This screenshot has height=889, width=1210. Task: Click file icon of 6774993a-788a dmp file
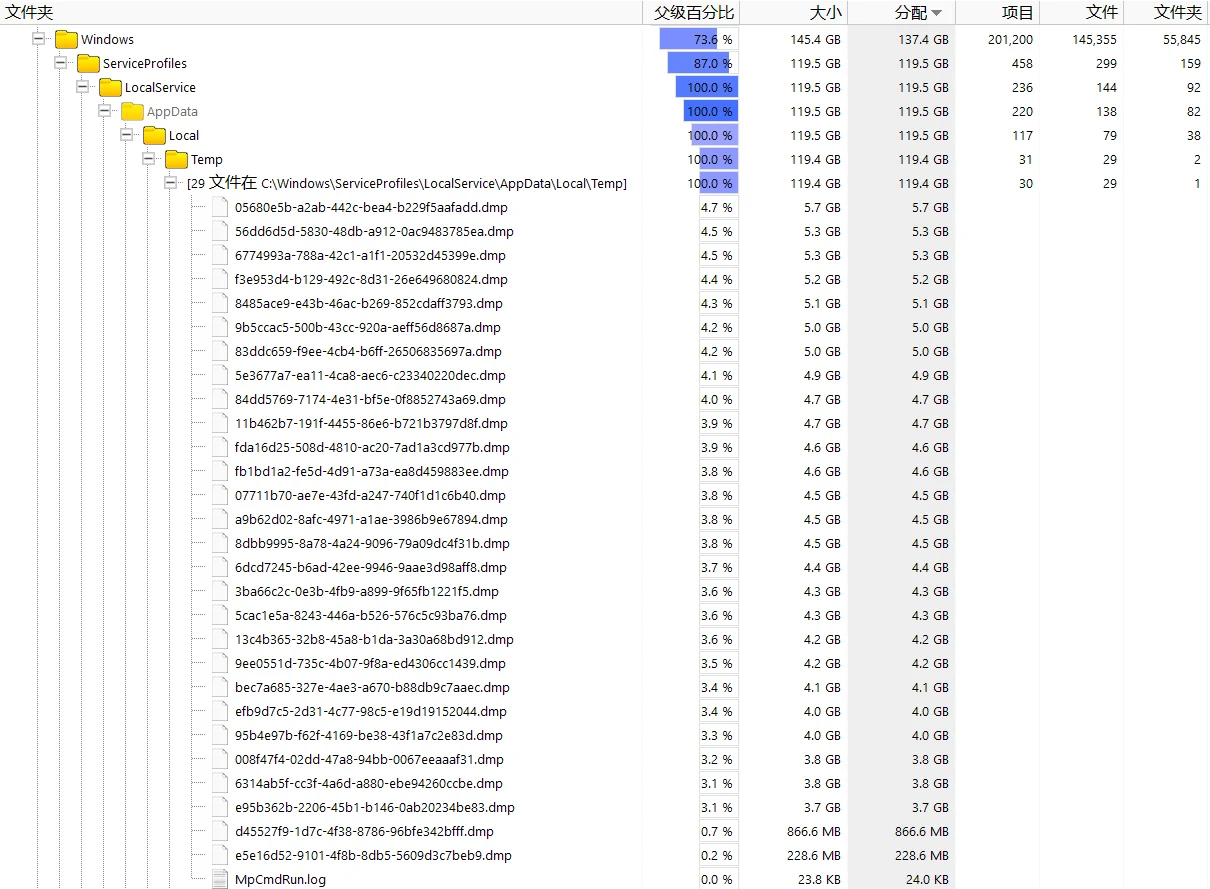click(x=220, y=255)
